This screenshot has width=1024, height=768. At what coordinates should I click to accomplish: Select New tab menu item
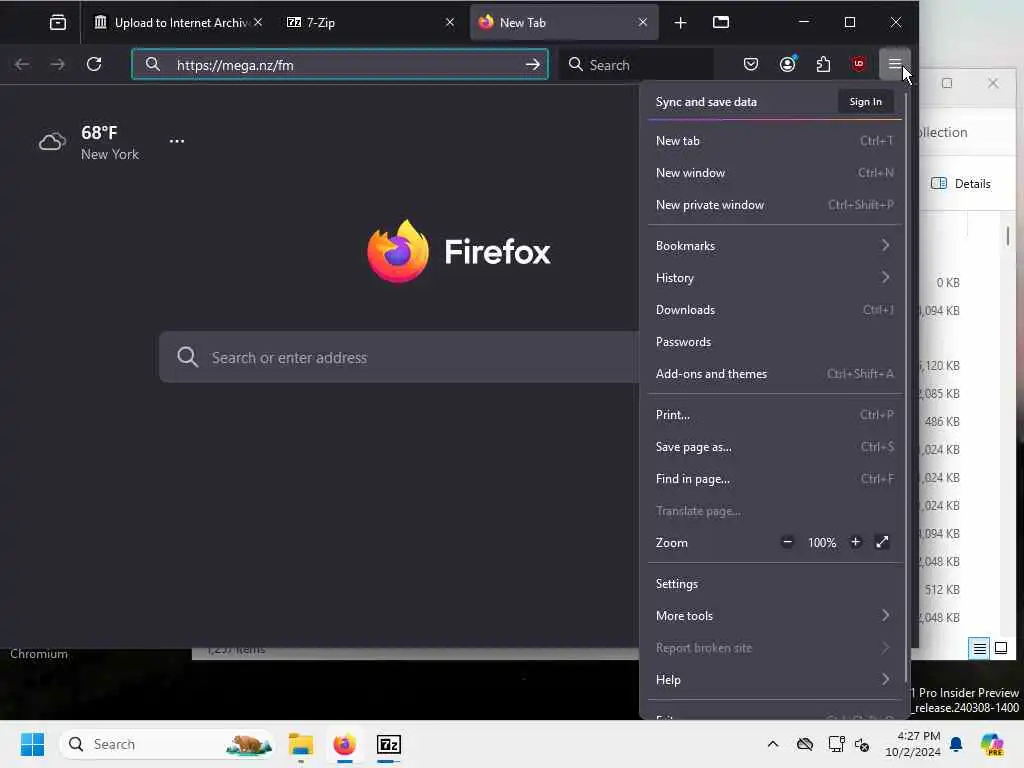pos(775,140)
